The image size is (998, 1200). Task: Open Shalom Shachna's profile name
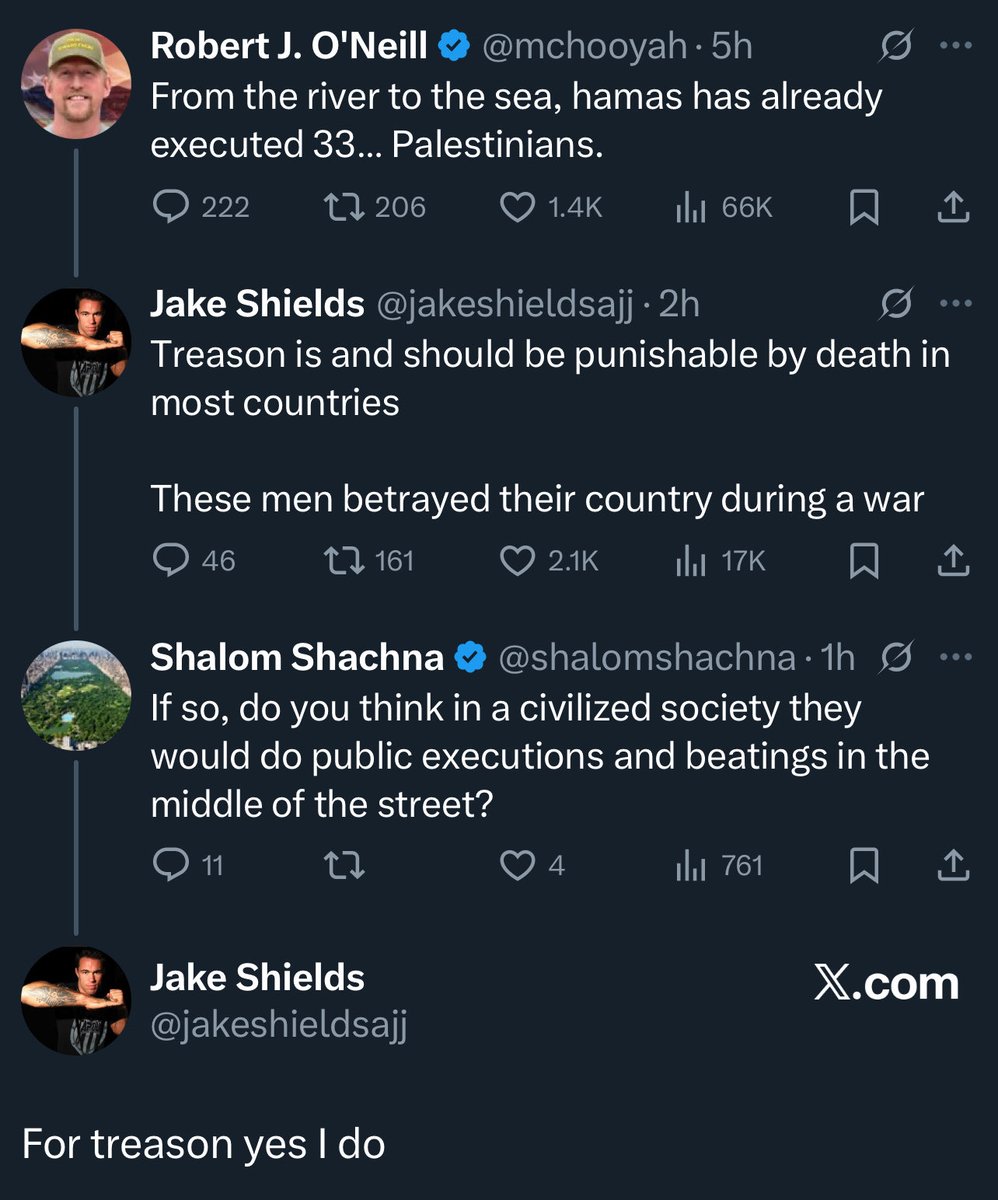click(x=297, y=657)
